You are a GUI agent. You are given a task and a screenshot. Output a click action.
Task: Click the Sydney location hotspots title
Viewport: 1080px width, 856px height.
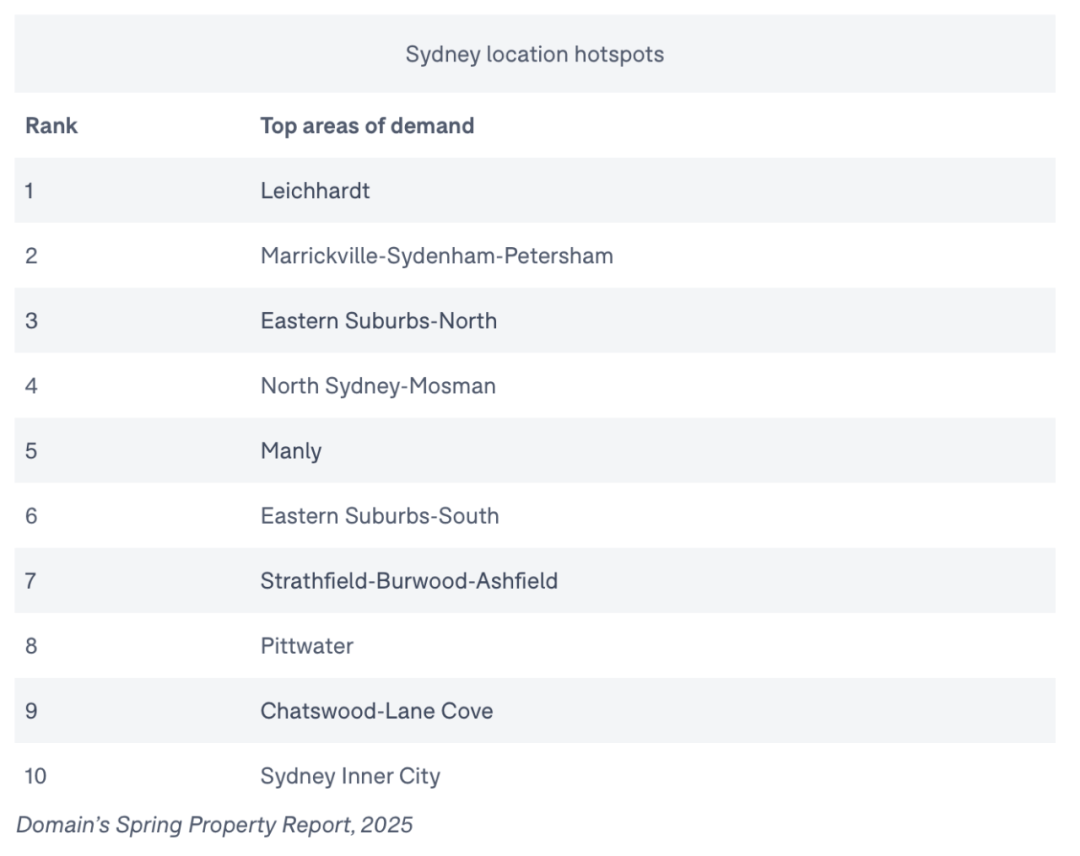(534, 54)
